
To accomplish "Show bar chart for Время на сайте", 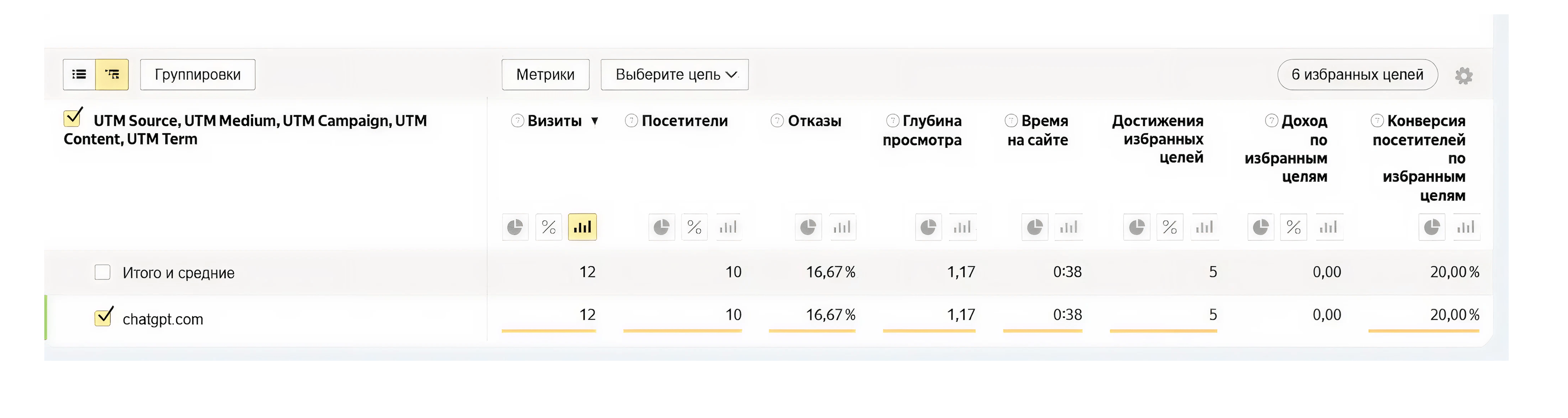I will 1068,227.
